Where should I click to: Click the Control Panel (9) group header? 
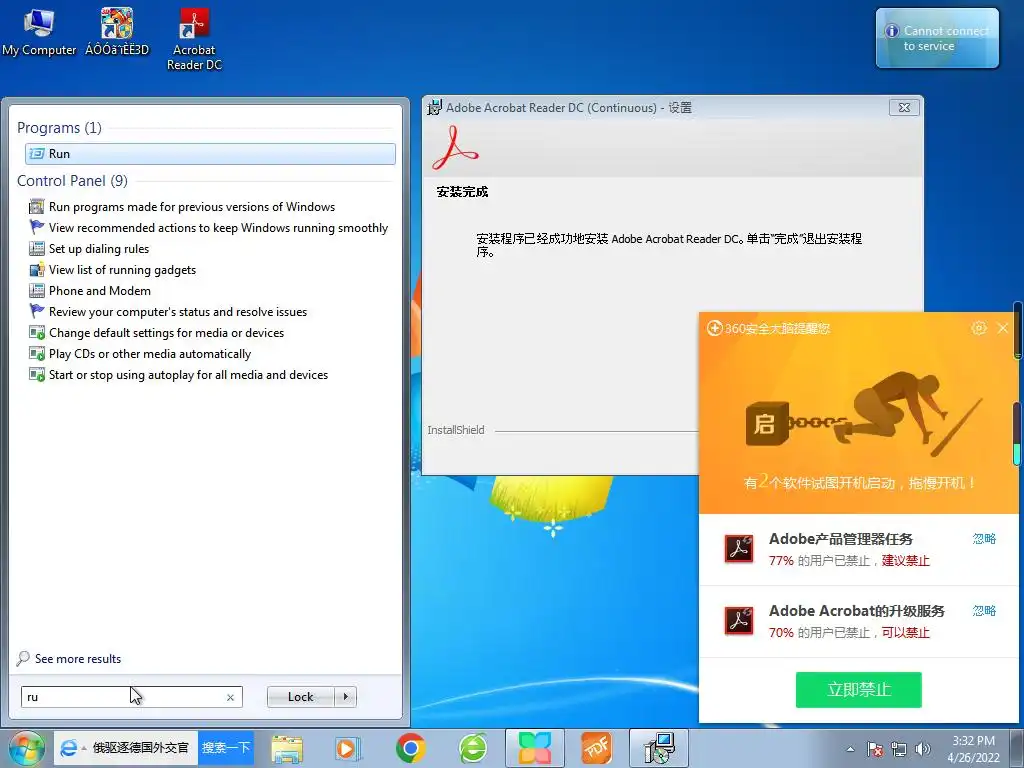point(72,181)
